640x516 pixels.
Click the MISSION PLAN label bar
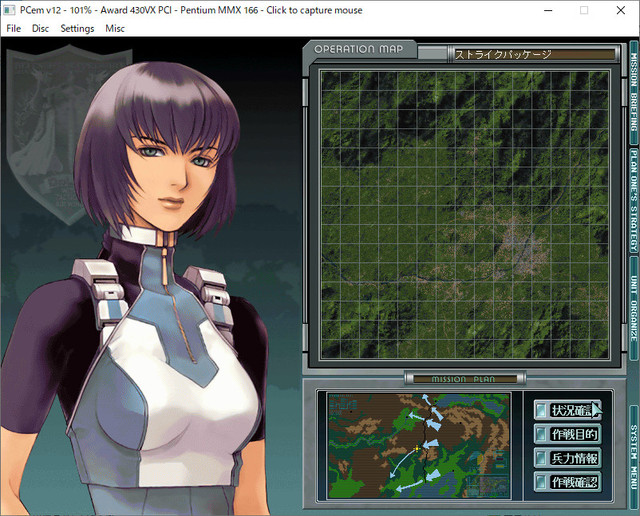click(464, 379)
